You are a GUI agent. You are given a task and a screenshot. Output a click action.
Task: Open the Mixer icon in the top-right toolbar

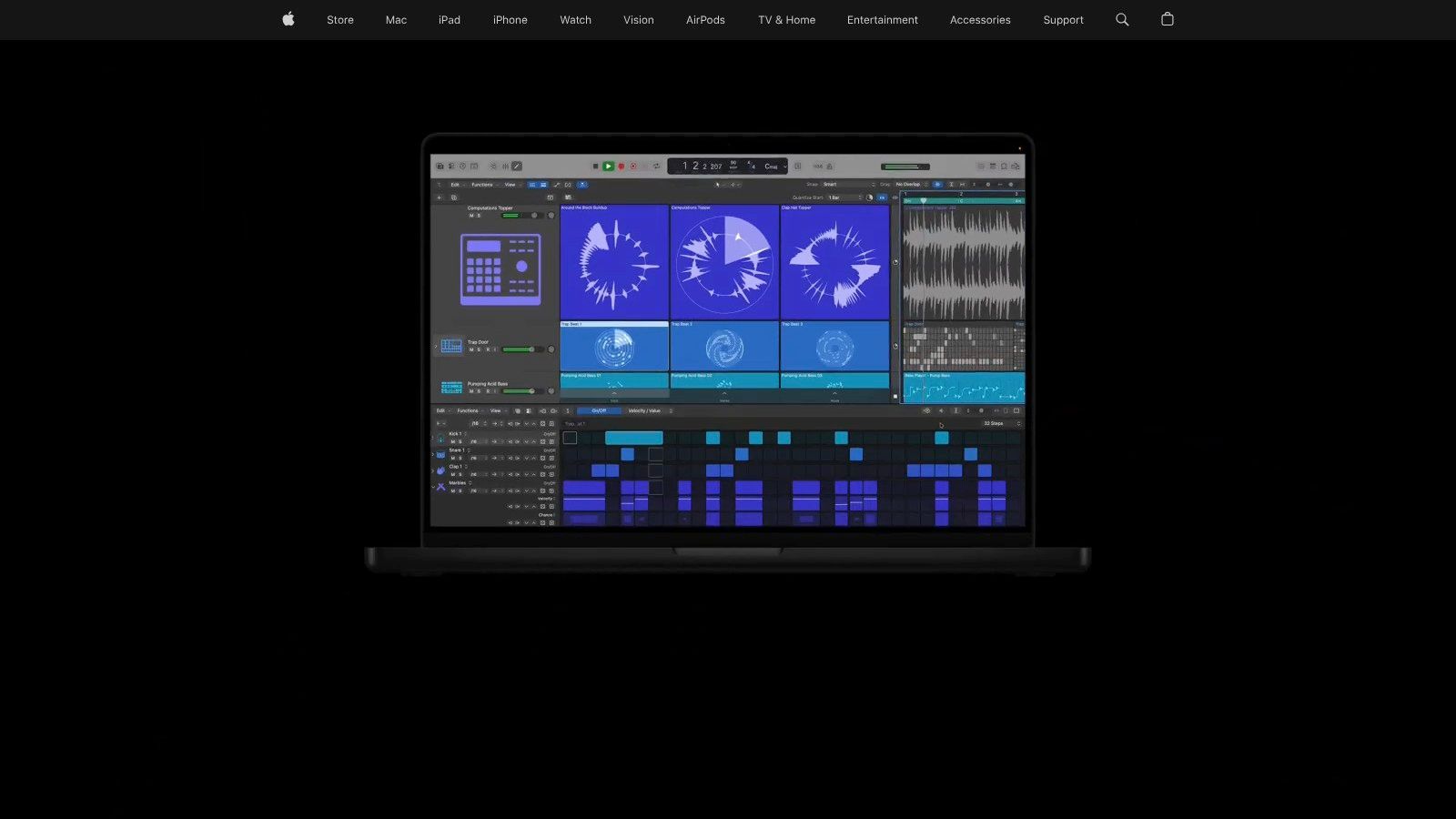coord(993,167)
